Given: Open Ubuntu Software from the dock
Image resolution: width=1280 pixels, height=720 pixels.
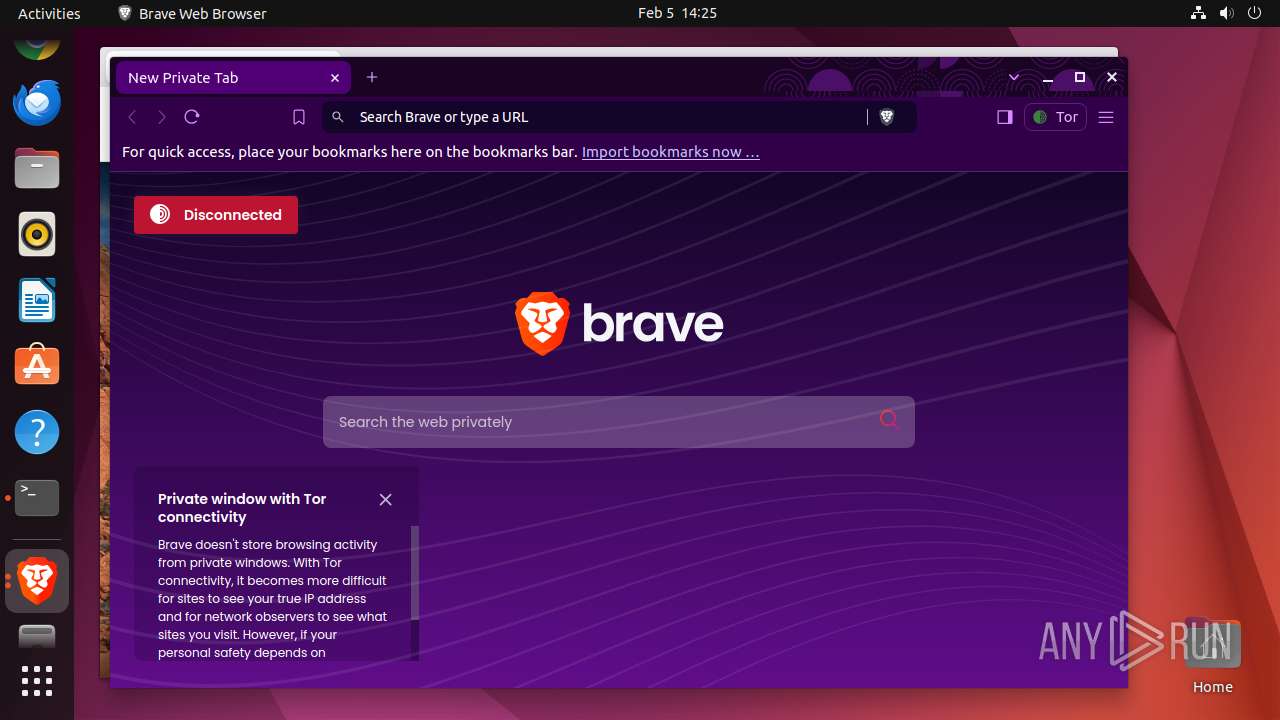Looking at the screenshot, I should 37,367.
